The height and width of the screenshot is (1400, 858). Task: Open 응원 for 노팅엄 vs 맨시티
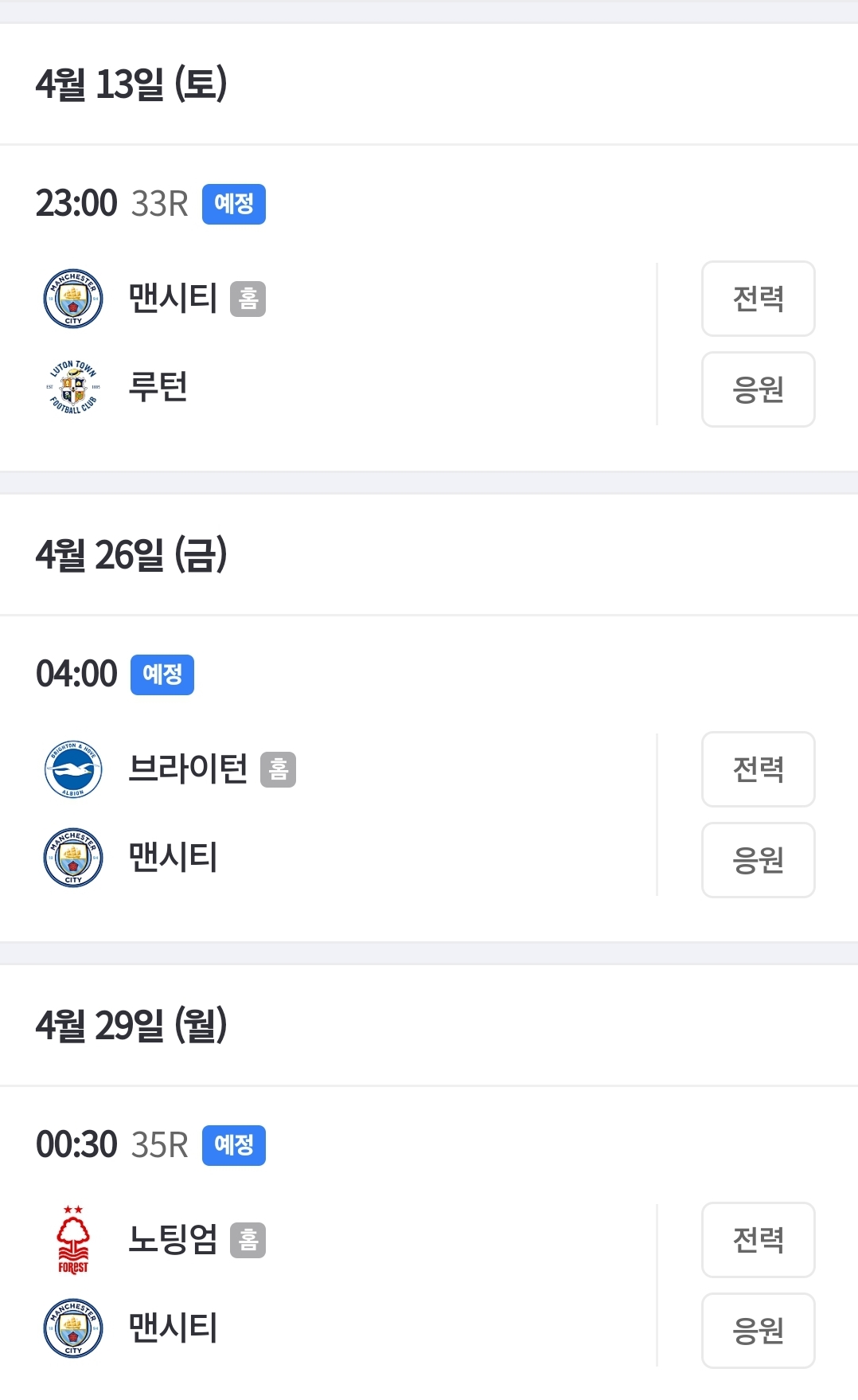(x=759, y=1331)
